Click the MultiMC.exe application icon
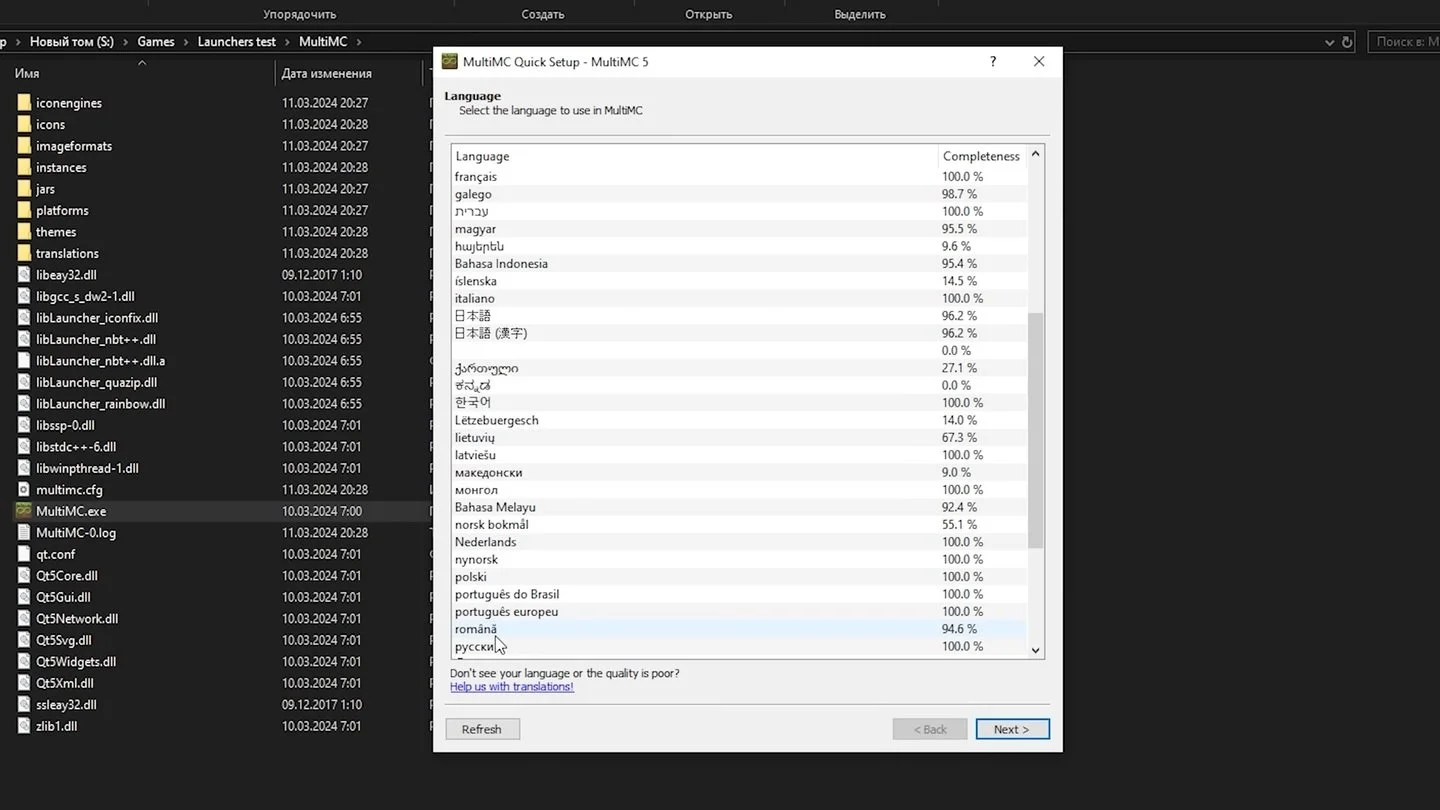The height and width of the screenshot is (810, 1440). [24, 511]
